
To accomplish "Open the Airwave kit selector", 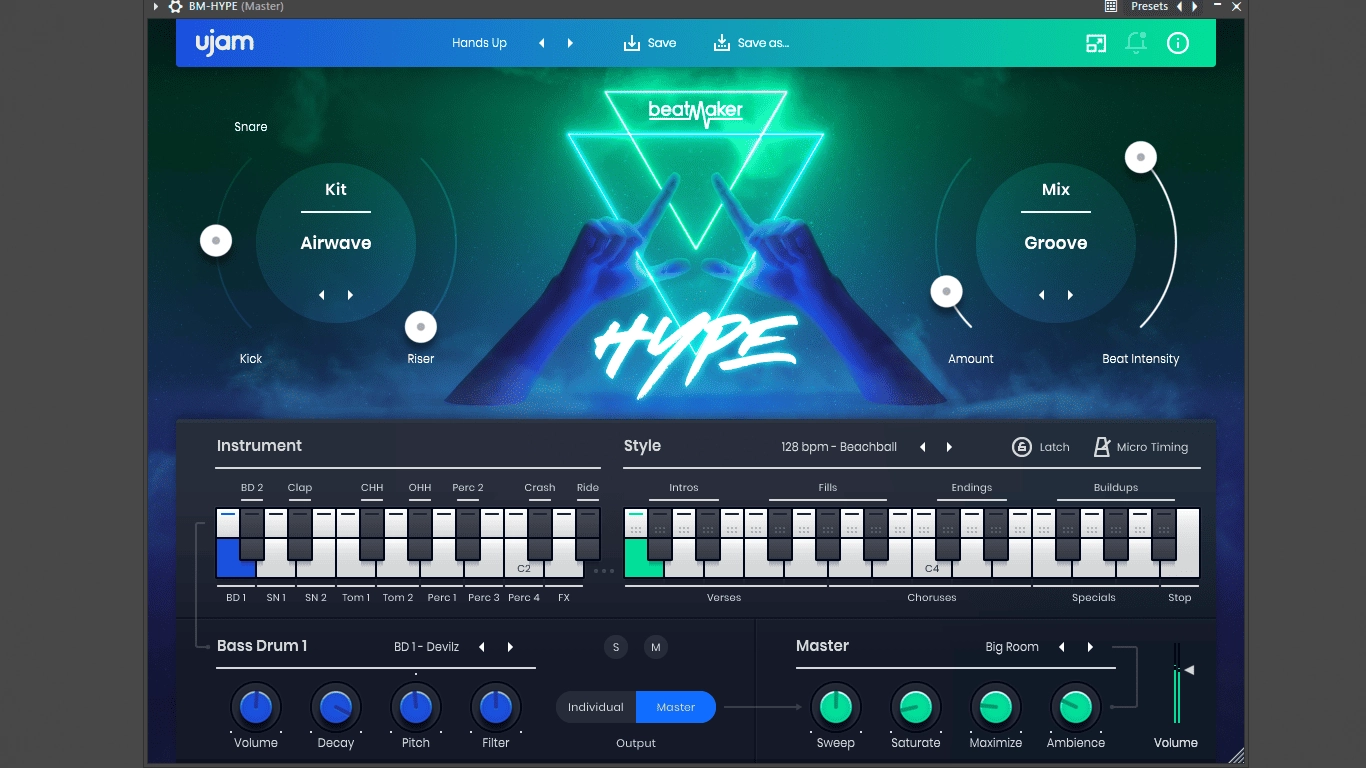I will [336, 243].
